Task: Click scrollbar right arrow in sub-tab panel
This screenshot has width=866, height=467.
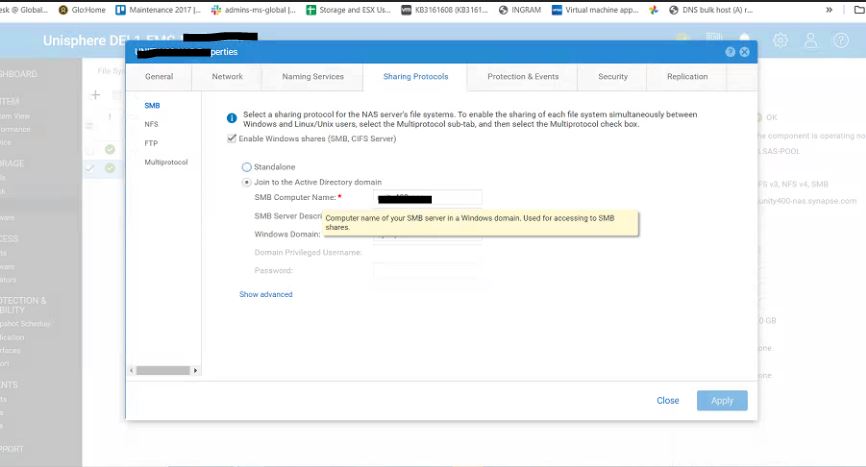Action: pos(195,370)
